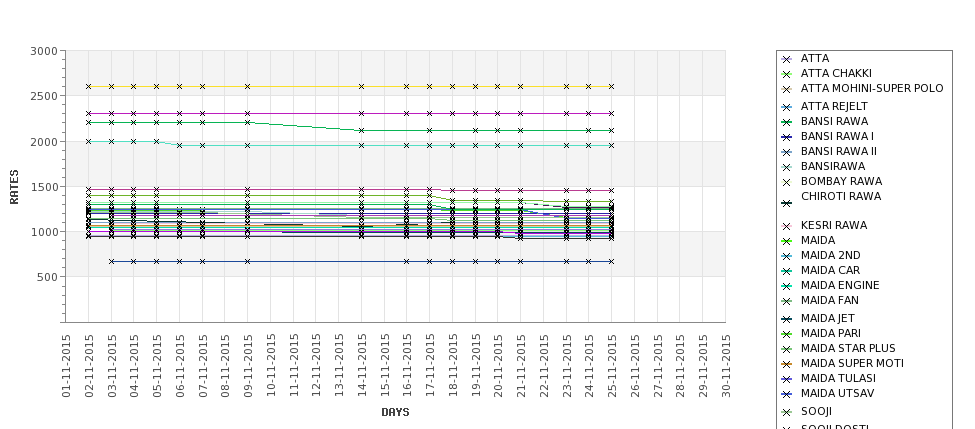Image resolution: width=975 pixels, height=429 pixels.
Task: Select SOOJI legend label
Action: [x=816, y=411]
